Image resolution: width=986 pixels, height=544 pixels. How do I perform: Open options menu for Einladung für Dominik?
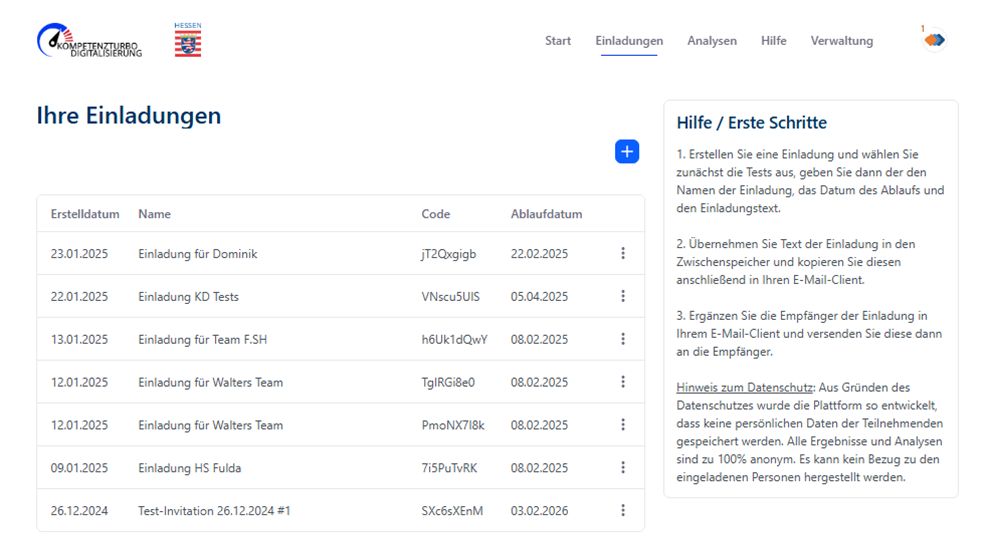(x=623, y=254)
